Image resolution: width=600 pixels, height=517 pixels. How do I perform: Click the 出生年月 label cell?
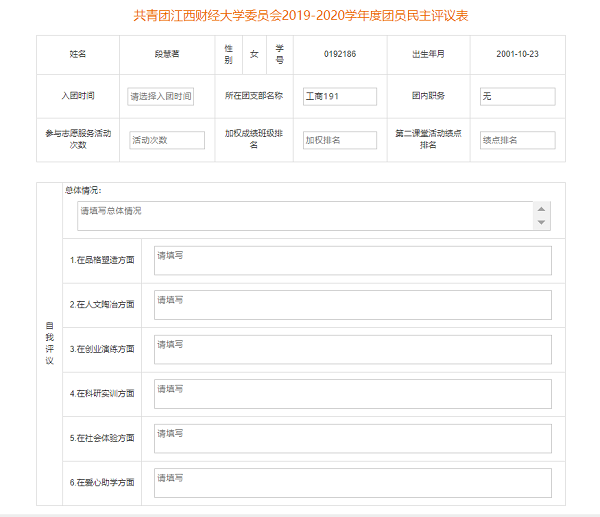click(428, 54)
